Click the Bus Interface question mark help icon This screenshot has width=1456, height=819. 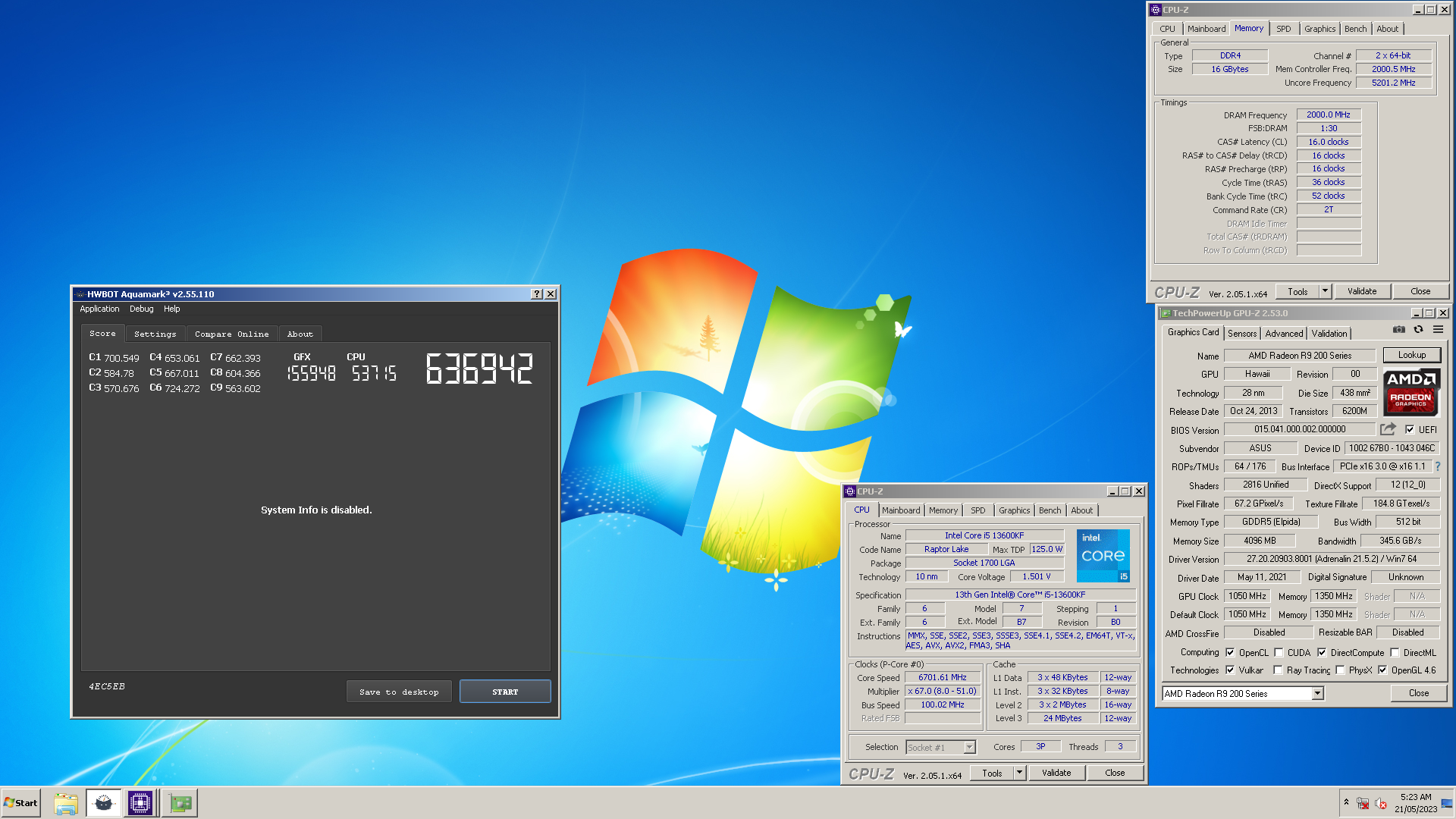click(x=1437, y=466)
